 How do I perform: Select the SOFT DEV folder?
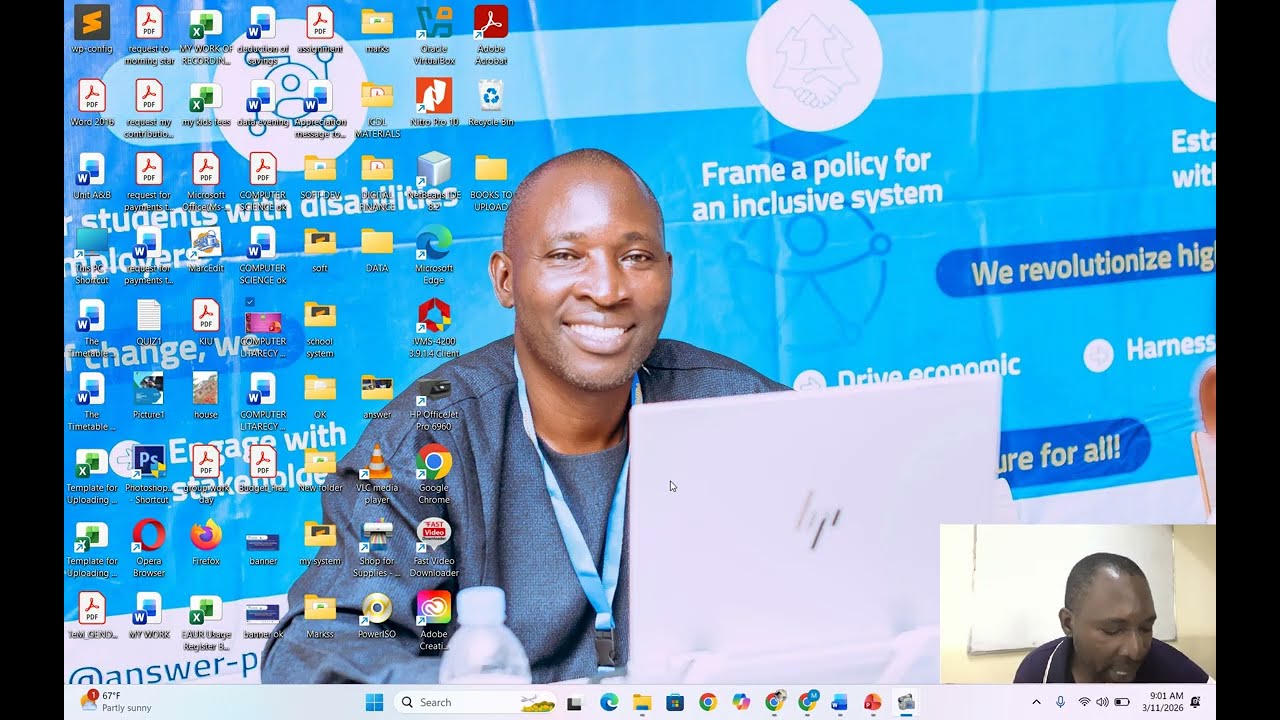[320, 176]
